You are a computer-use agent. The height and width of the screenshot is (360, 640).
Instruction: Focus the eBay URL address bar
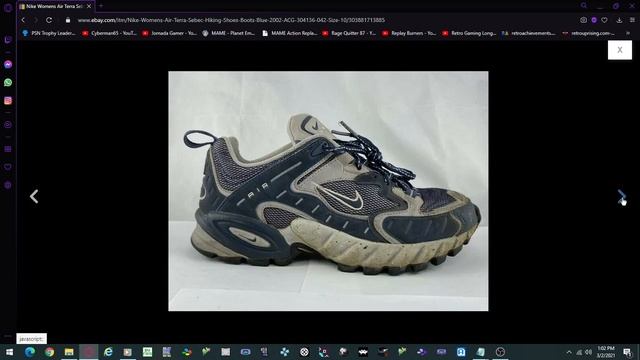pos(231,20)
